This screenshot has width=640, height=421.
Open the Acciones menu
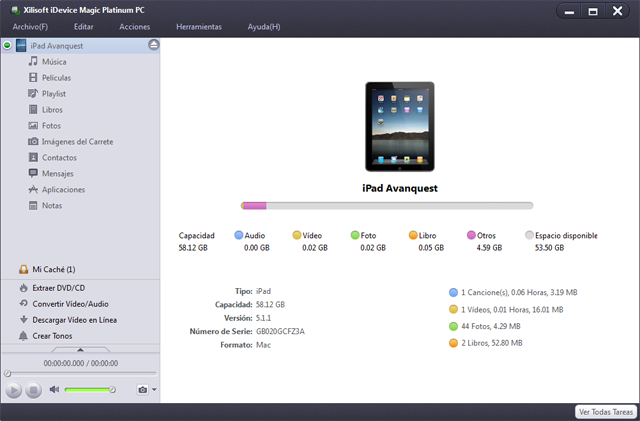point(135,27)
